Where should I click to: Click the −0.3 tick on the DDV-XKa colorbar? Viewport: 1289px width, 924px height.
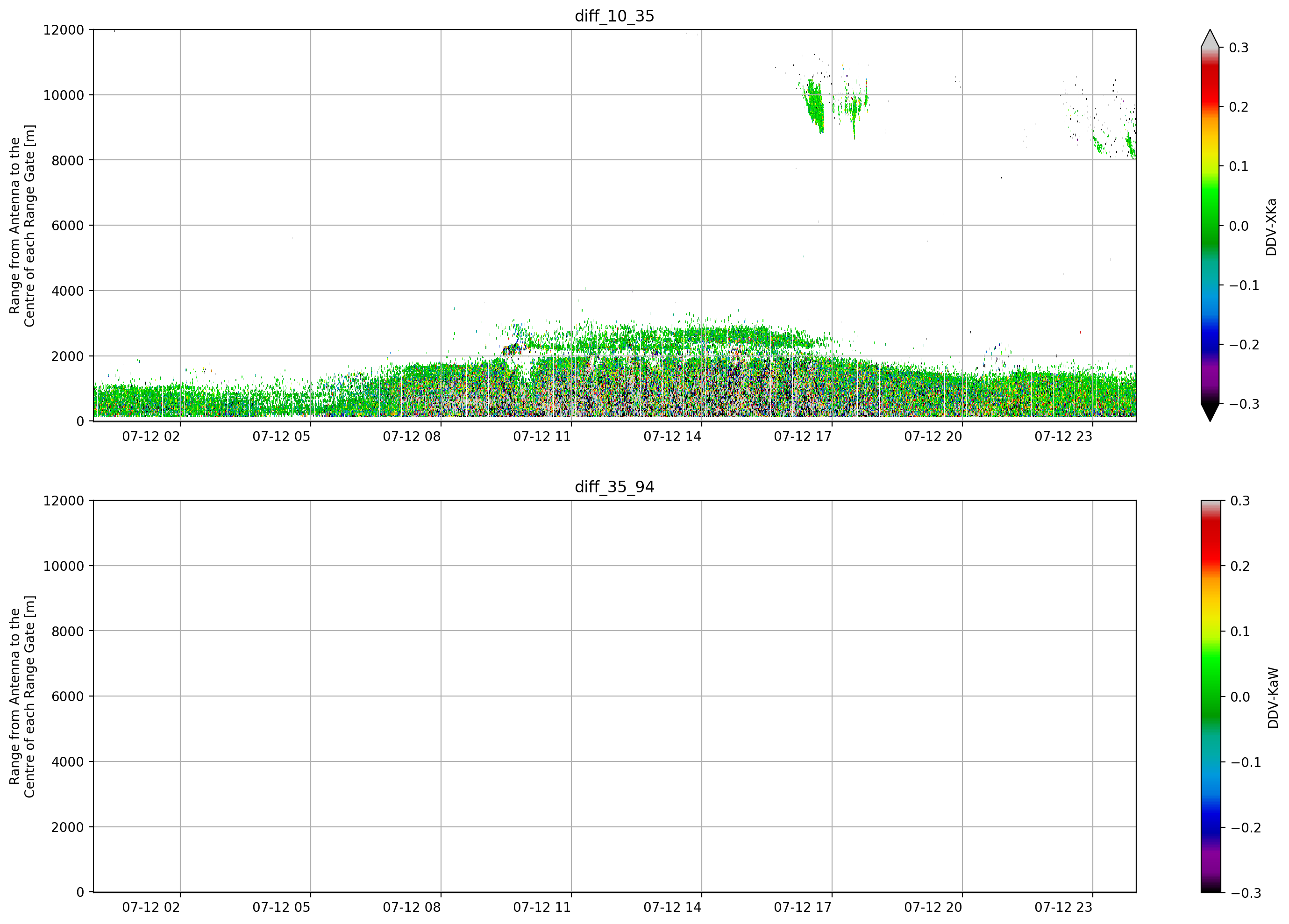click(1244, 405)
